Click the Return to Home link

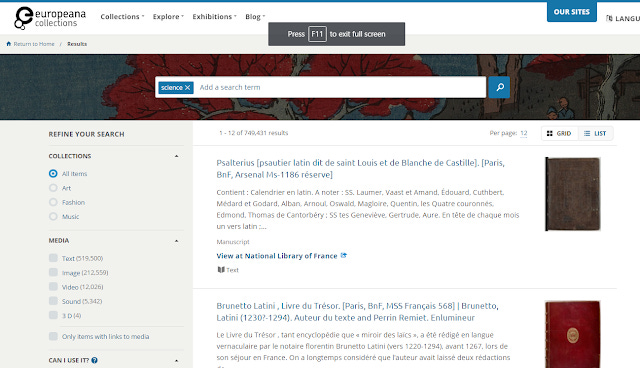coord(34,44)
